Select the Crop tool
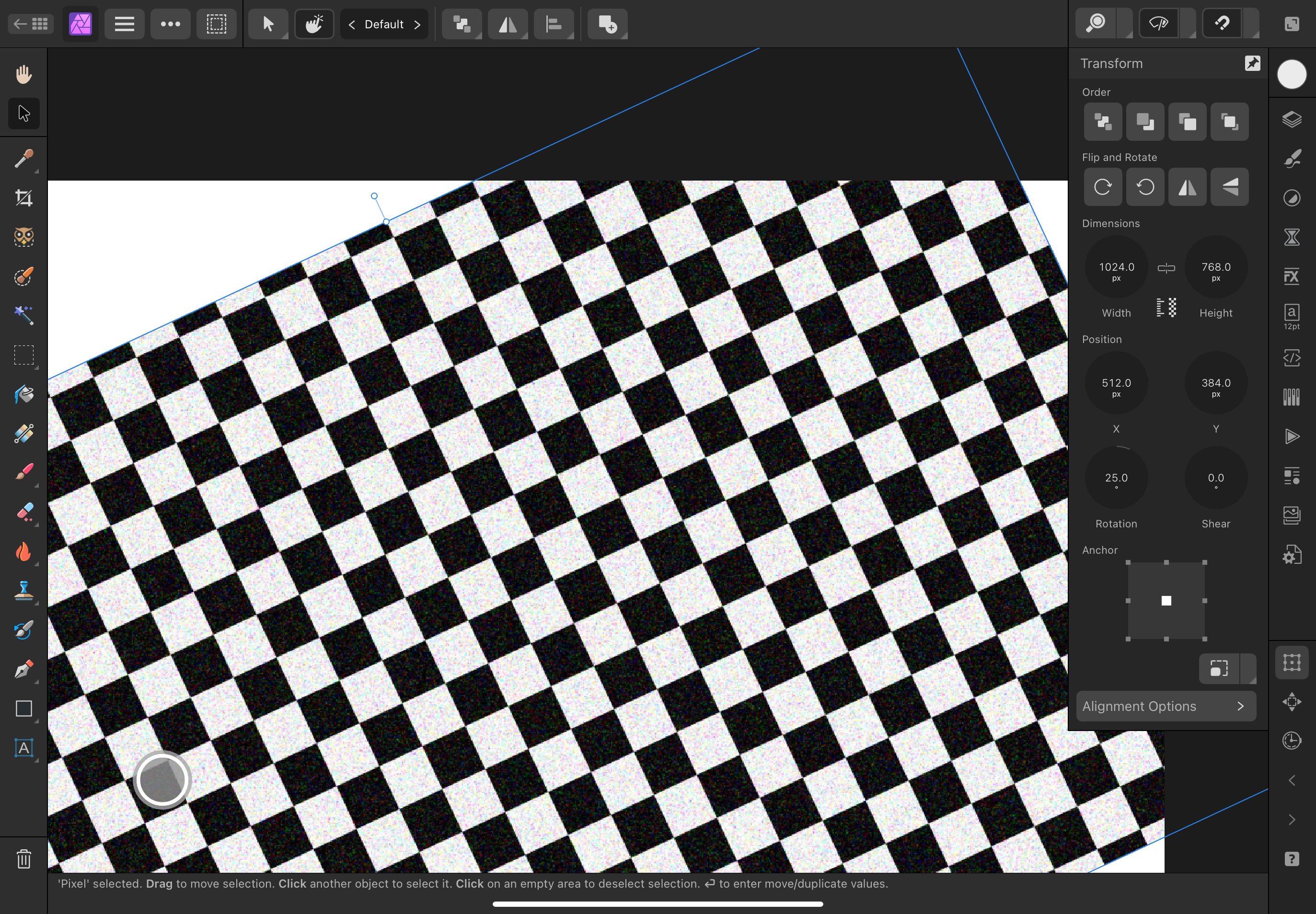Image resolution: width=1316 pixels, height=914 pixels. point(23,198)
